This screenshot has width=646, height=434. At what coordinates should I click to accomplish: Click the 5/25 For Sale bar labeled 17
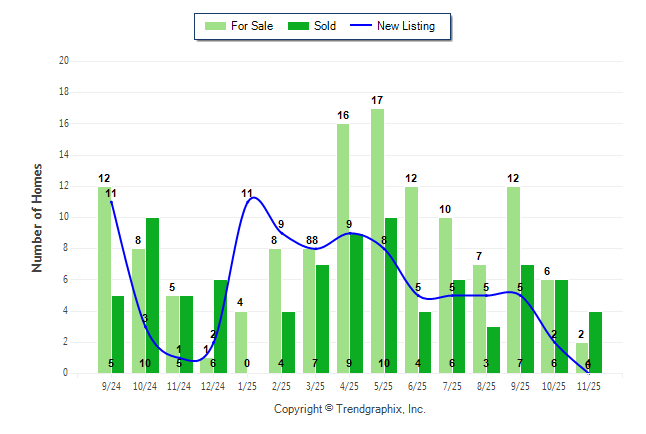pos(377,240)
